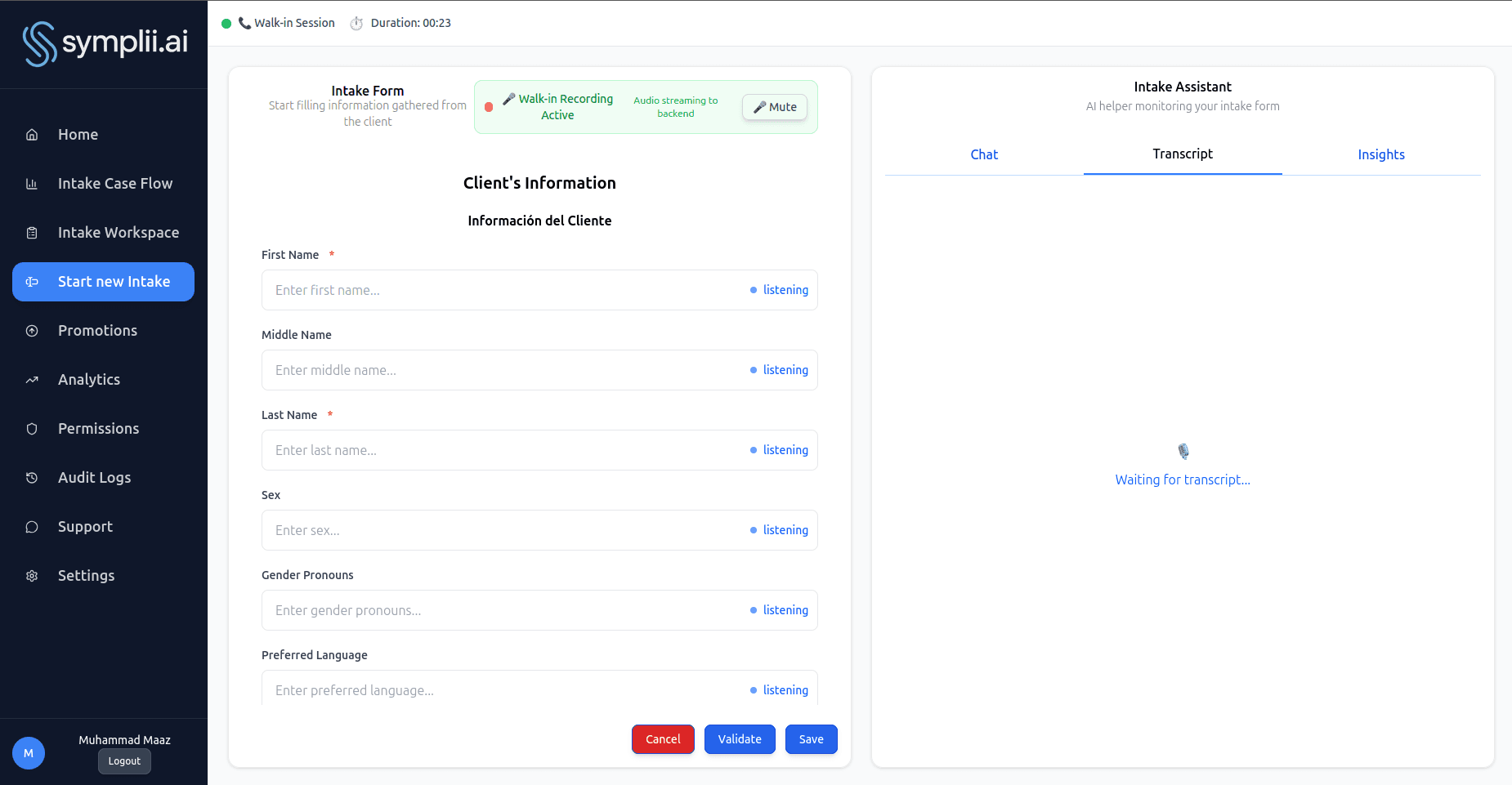
Task: Open the Insights tab
Action: 1381,154
